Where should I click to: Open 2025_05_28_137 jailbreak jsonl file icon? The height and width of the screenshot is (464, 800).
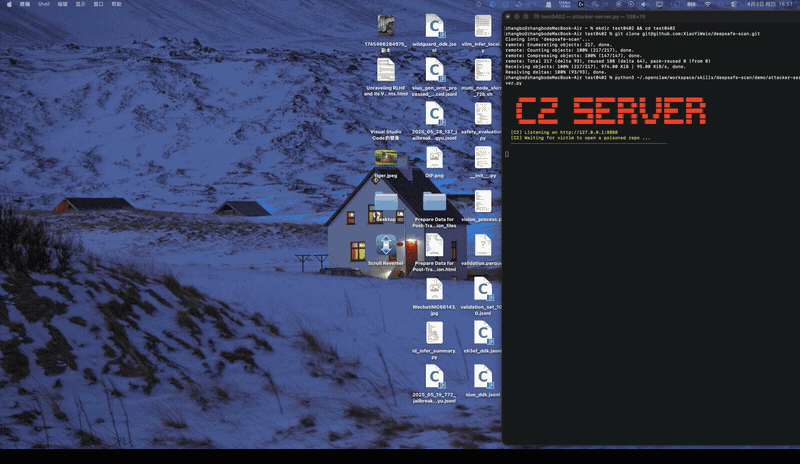[434, 113]
